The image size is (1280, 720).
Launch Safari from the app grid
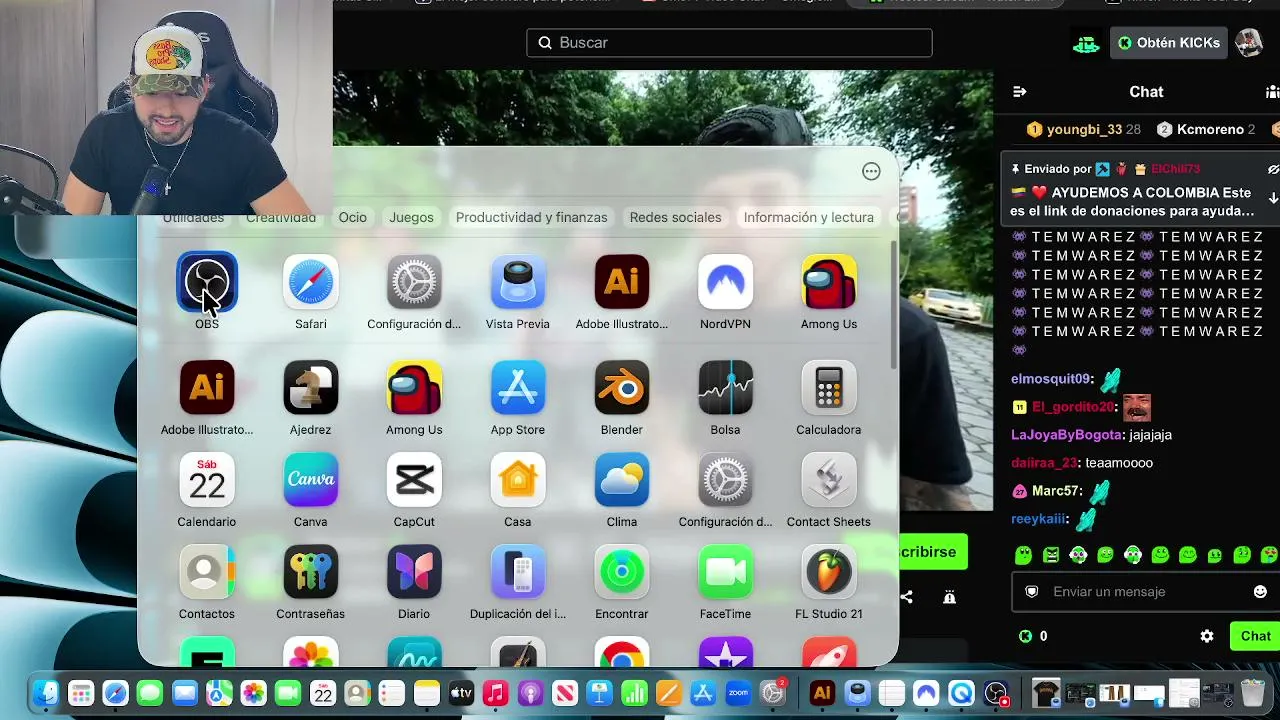point(311,282)
